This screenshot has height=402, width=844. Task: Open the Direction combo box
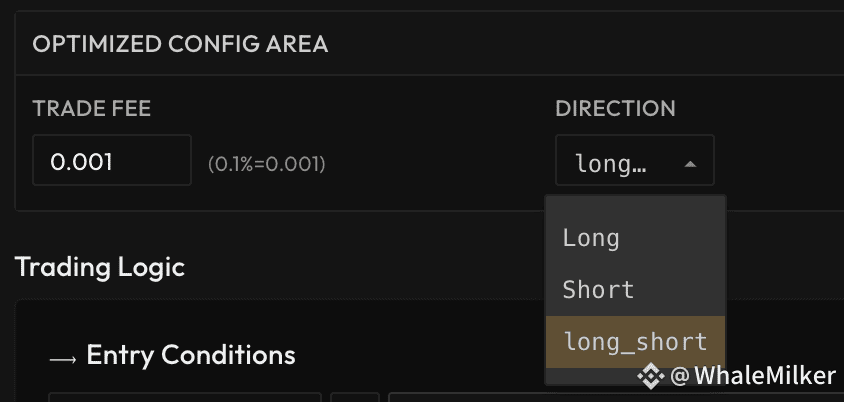click(634, 161)
